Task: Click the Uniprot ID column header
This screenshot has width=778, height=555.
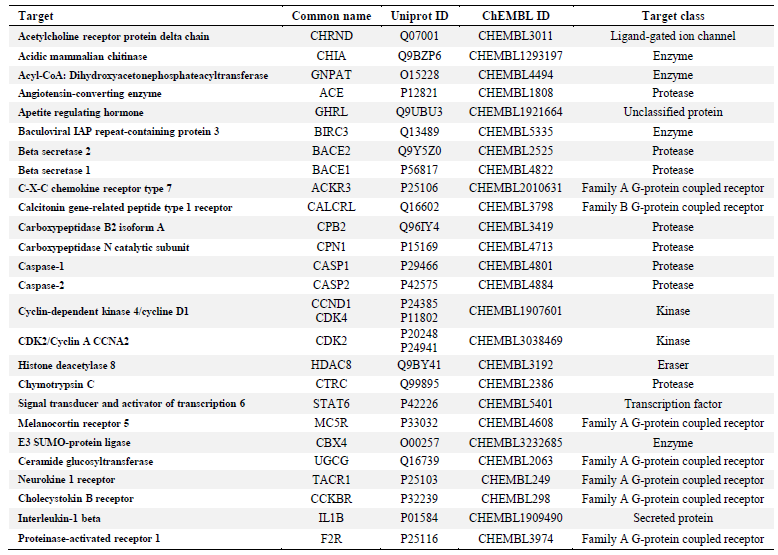Action: point(419,16)
